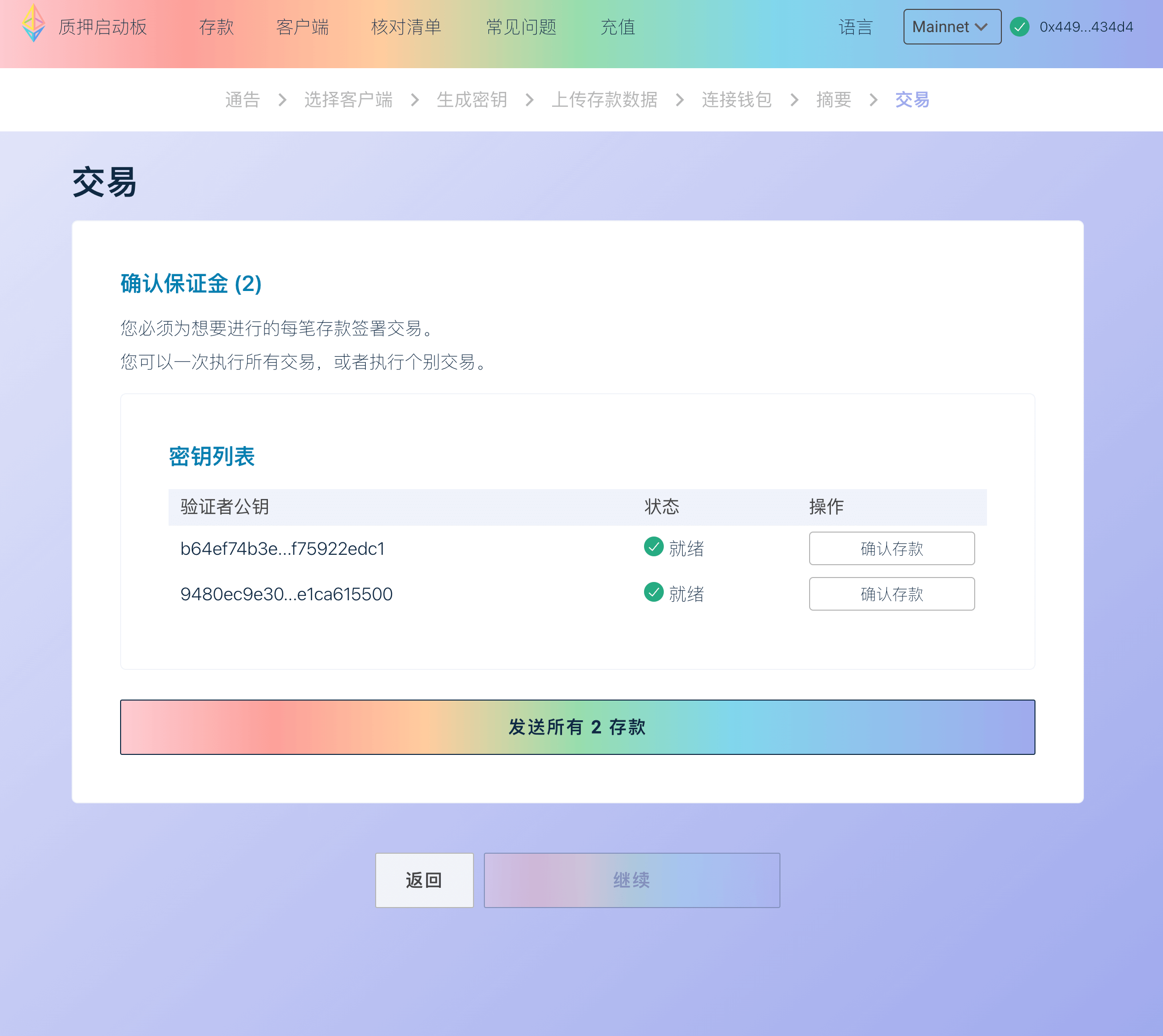Click the 密钥列表 heading
Viewport: 1163px width, 1036px height.
[x=212, y=456]
